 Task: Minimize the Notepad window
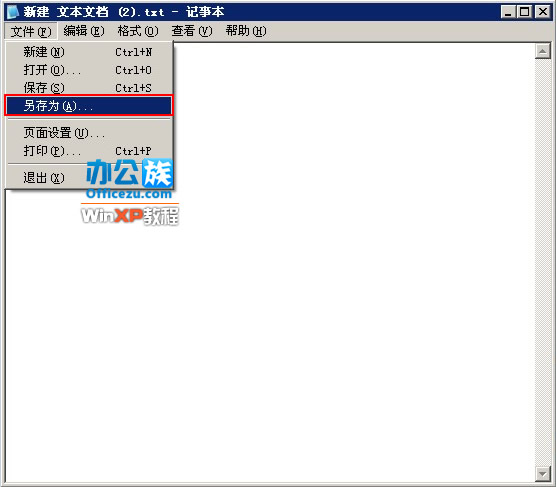508,12
